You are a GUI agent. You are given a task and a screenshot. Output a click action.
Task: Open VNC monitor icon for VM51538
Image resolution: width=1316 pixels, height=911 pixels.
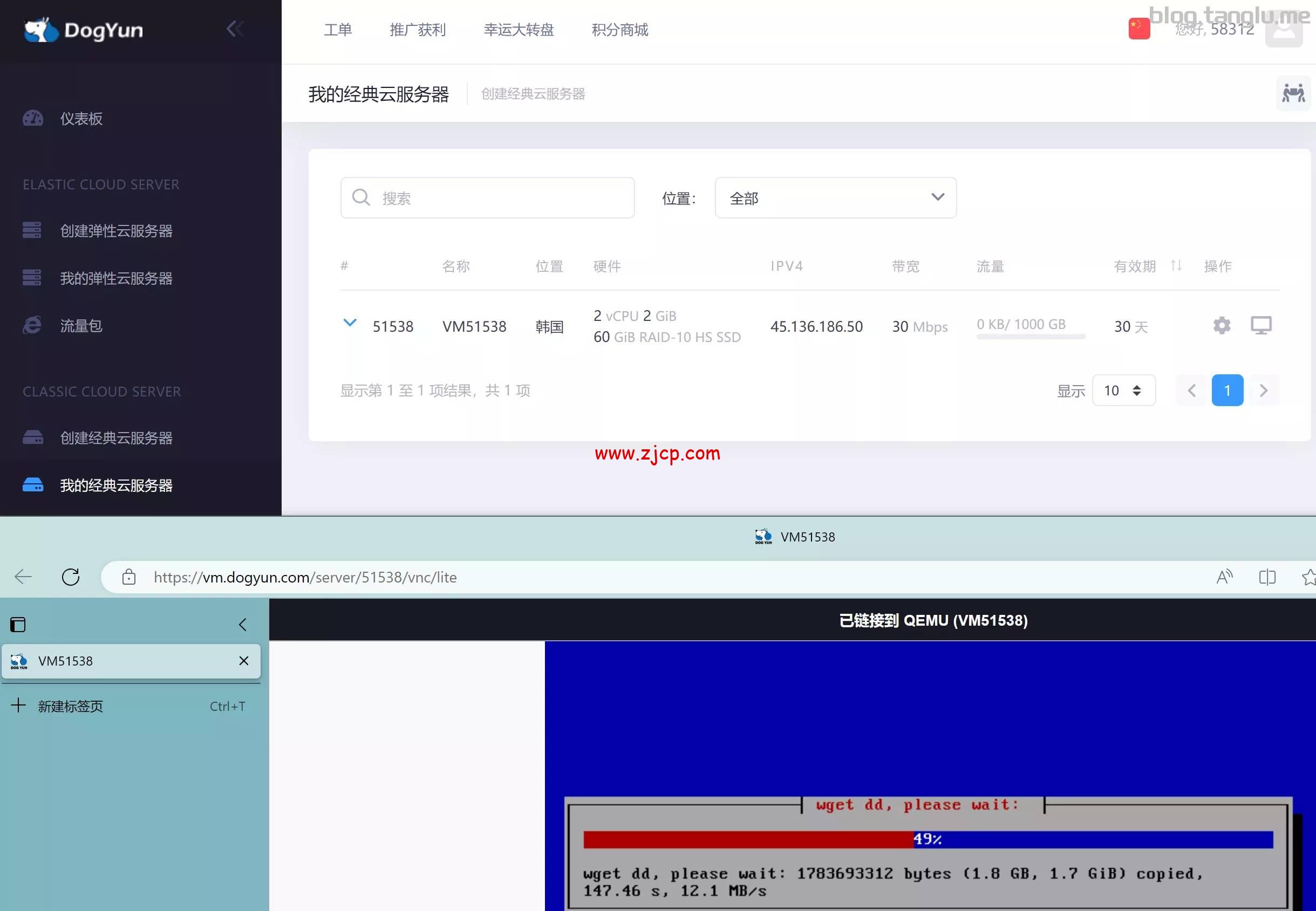click(x=1261, y=325)
